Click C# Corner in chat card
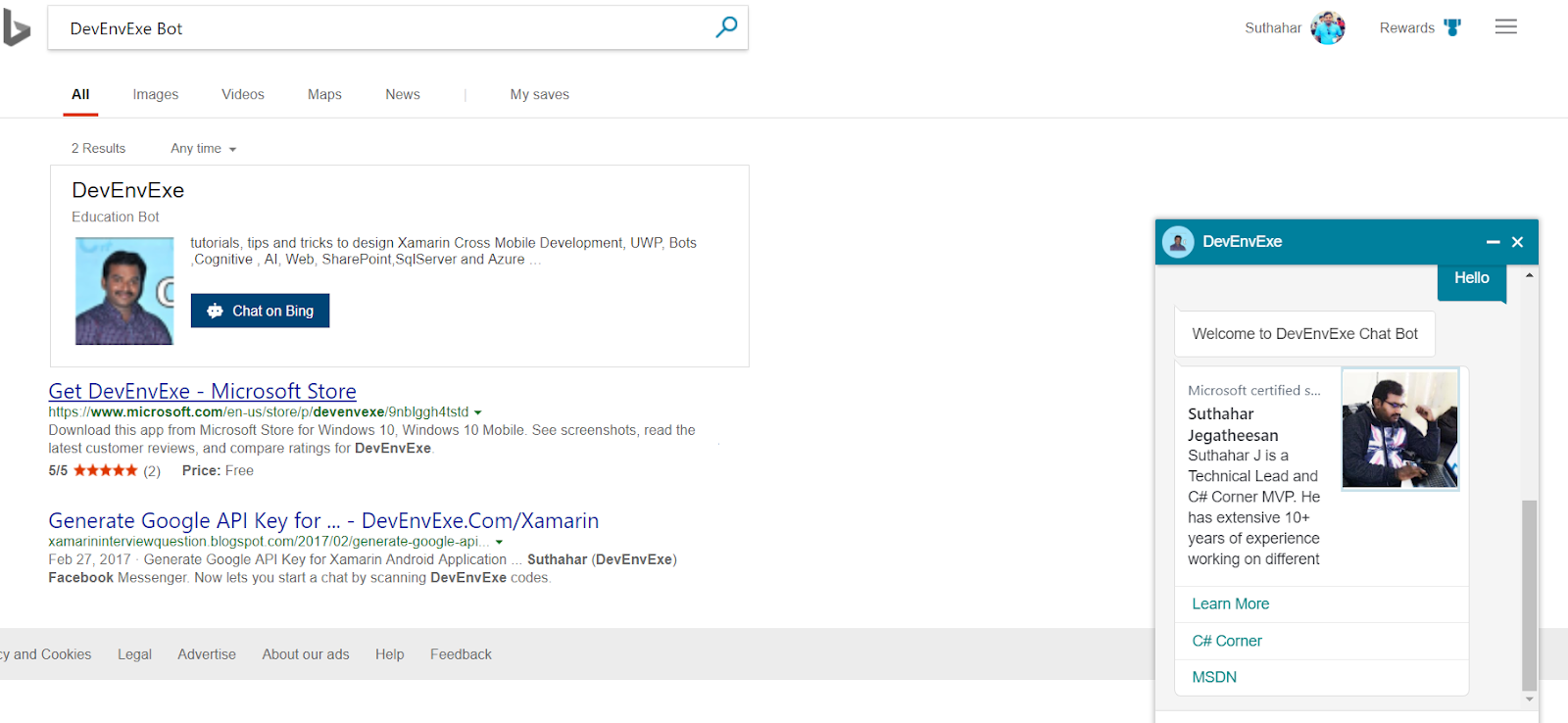This screenshot has height=723, width=1568. (x=1227, y=641)
